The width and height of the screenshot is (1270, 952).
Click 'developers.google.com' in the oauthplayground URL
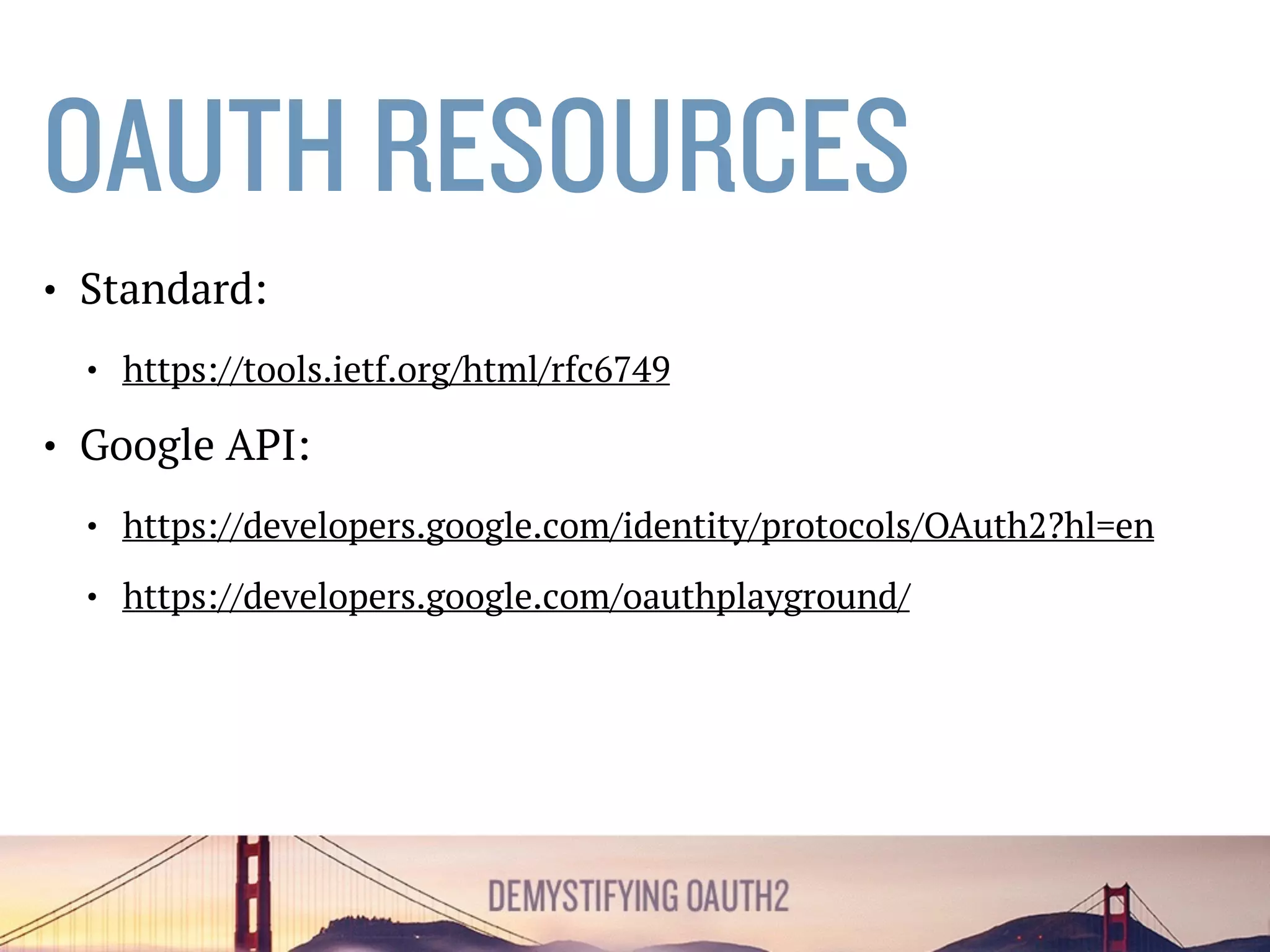point(428,597)
